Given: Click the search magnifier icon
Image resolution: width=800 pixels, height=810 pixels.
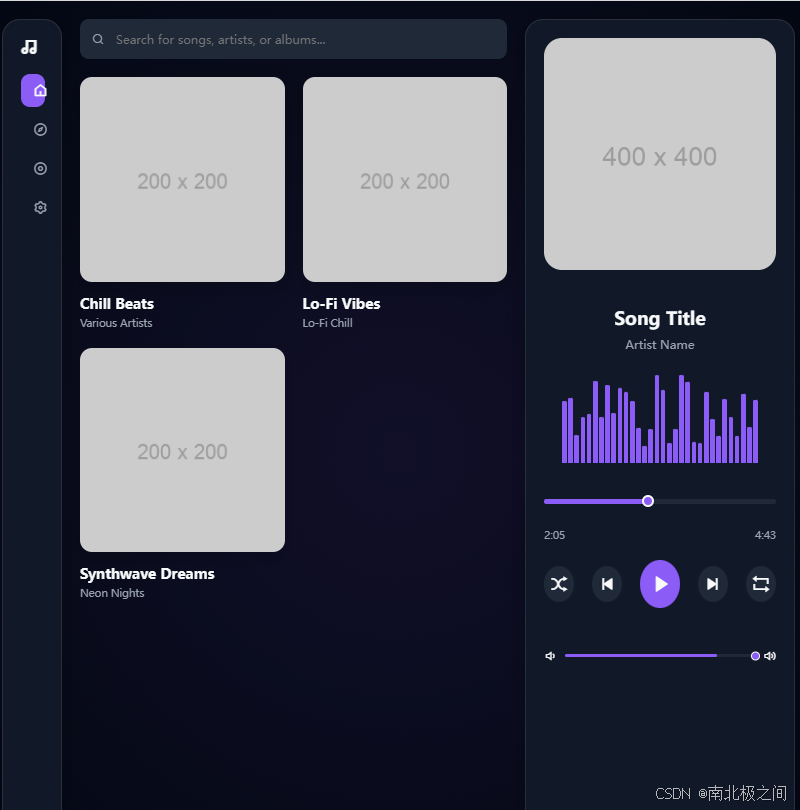Looking at the screenshot, I should pos(97,39).
